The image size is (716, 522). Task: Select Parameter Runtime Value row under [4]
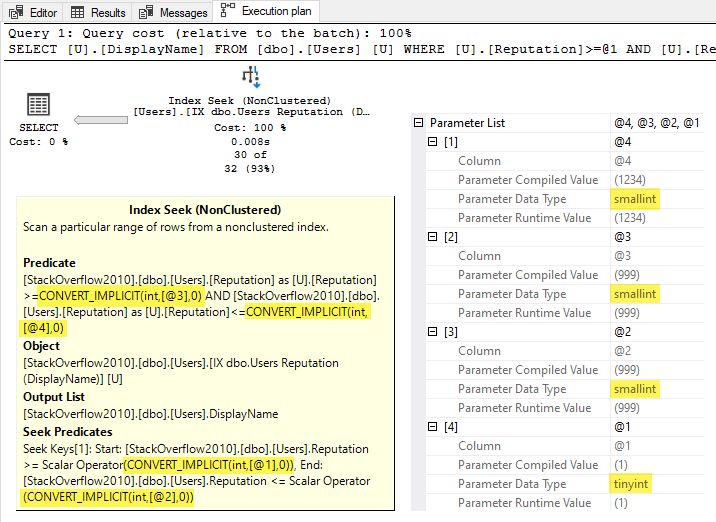(x=564, y=503)
